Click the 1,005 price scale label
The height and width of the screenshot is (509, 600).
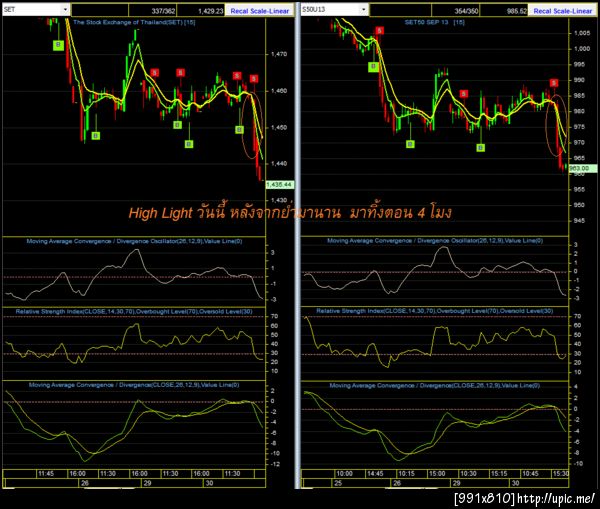tap(582, 33)
